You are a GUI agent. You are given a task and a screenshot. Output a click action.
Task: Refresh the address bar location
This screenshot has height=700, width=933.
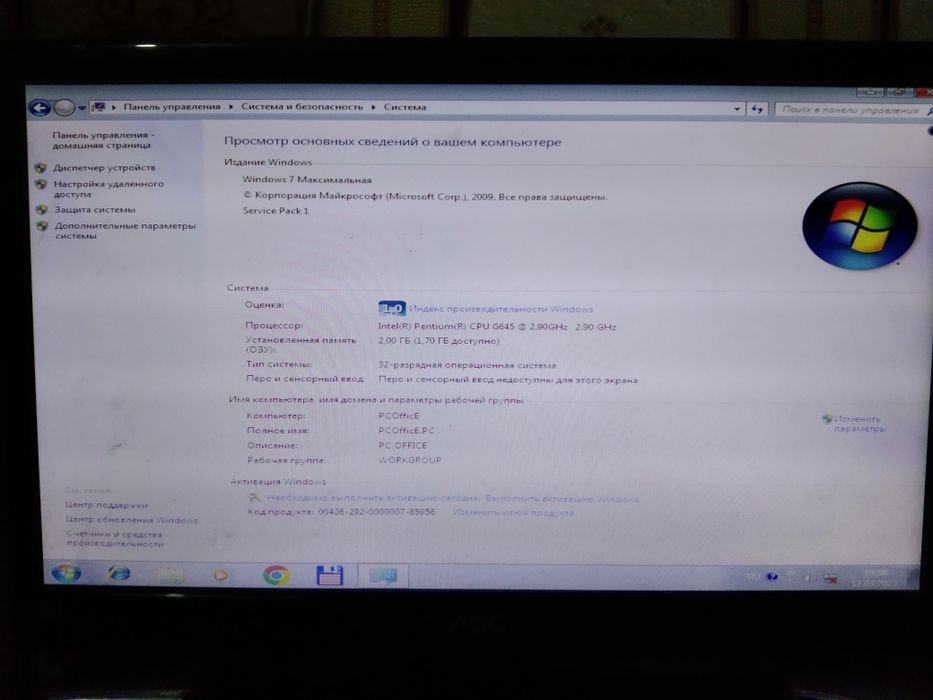pyautogui.click(x=757, y=109)
